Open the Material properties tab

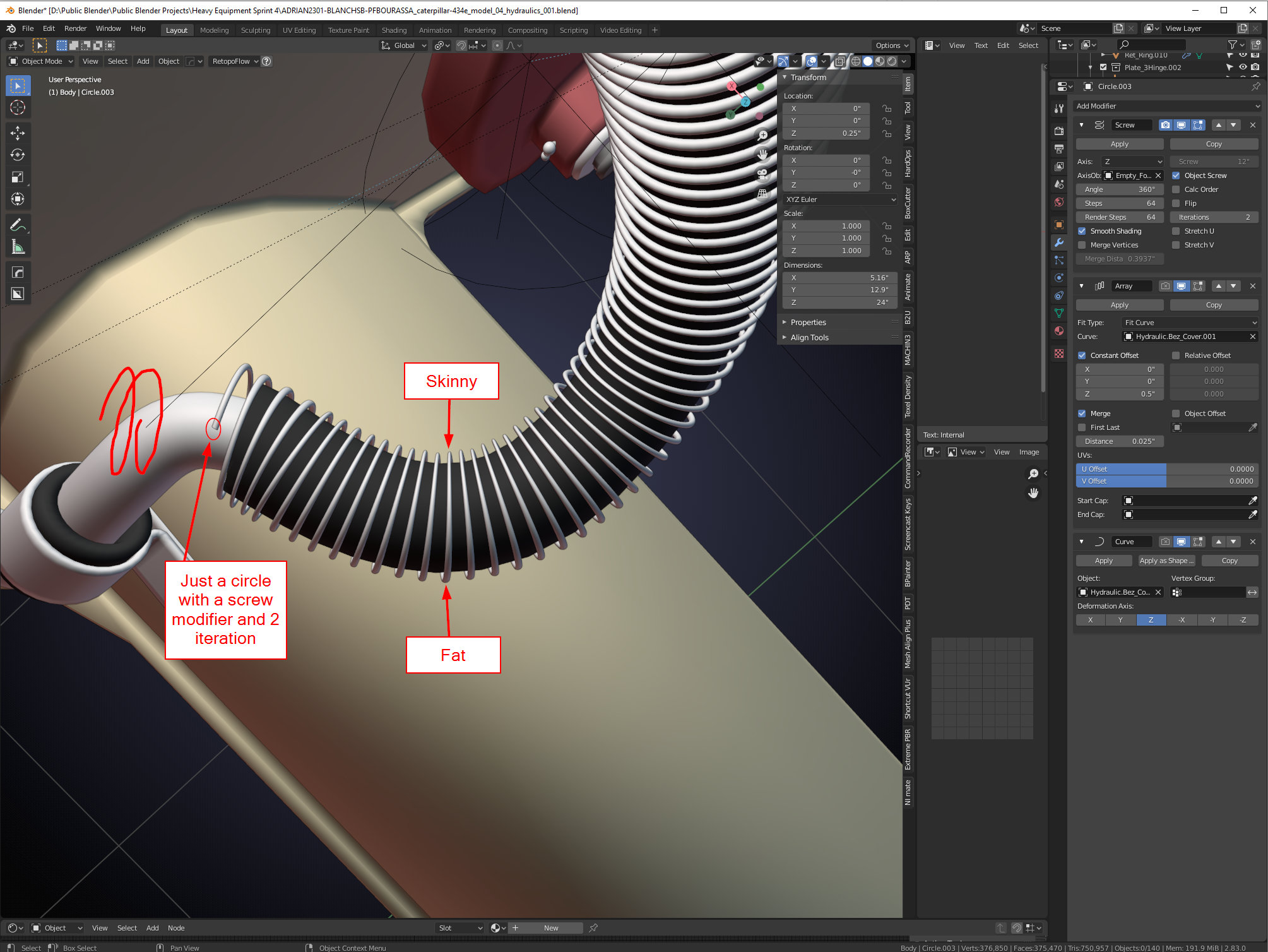1059,331
